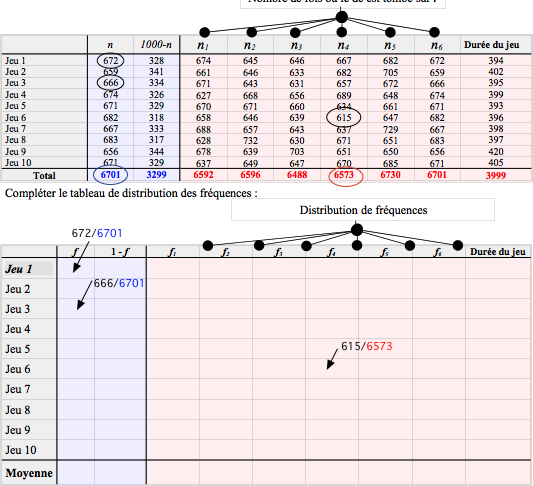The width and height of the screenshot is (533, 486).
Task: Select the value 341 in row Jeu 2
Action: click(x=156, y=72)
